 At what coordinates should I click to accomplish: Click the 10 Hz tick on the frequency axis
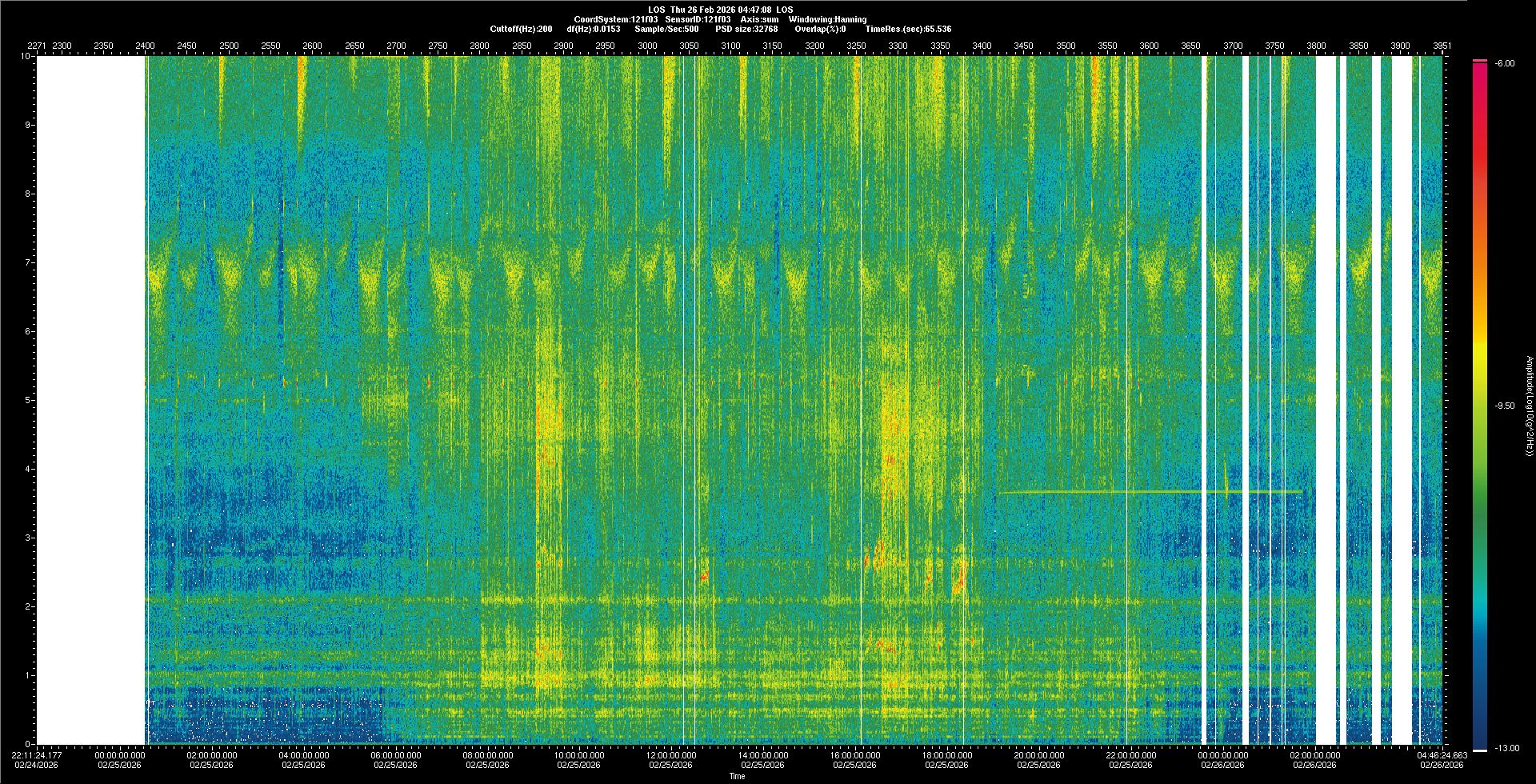click(26, 57)
